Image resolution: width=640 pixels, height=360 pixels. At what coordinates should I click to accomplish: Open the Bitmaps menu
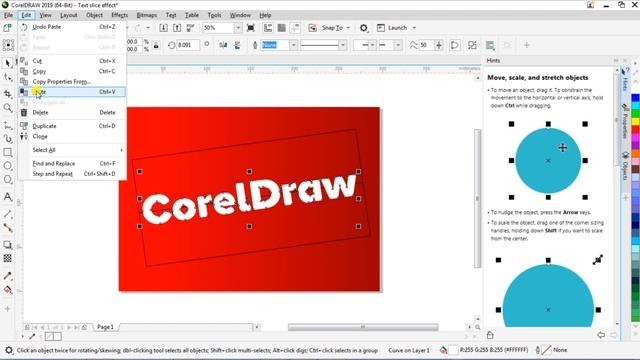coord(147,15)
